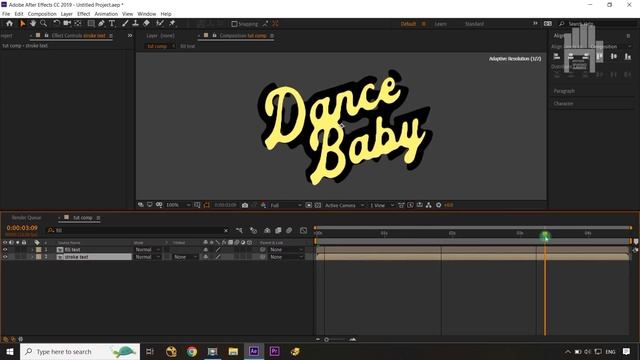Toggle the Snapping checkbox
Viewport: 640px width, 360px height.
pyautogui.click(x=234, y=24)
